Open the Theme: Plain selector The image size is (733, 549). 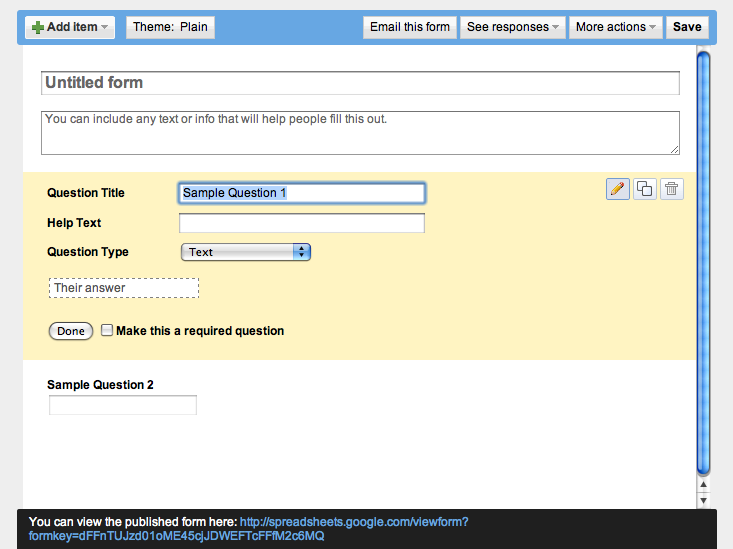click(170, 27)
